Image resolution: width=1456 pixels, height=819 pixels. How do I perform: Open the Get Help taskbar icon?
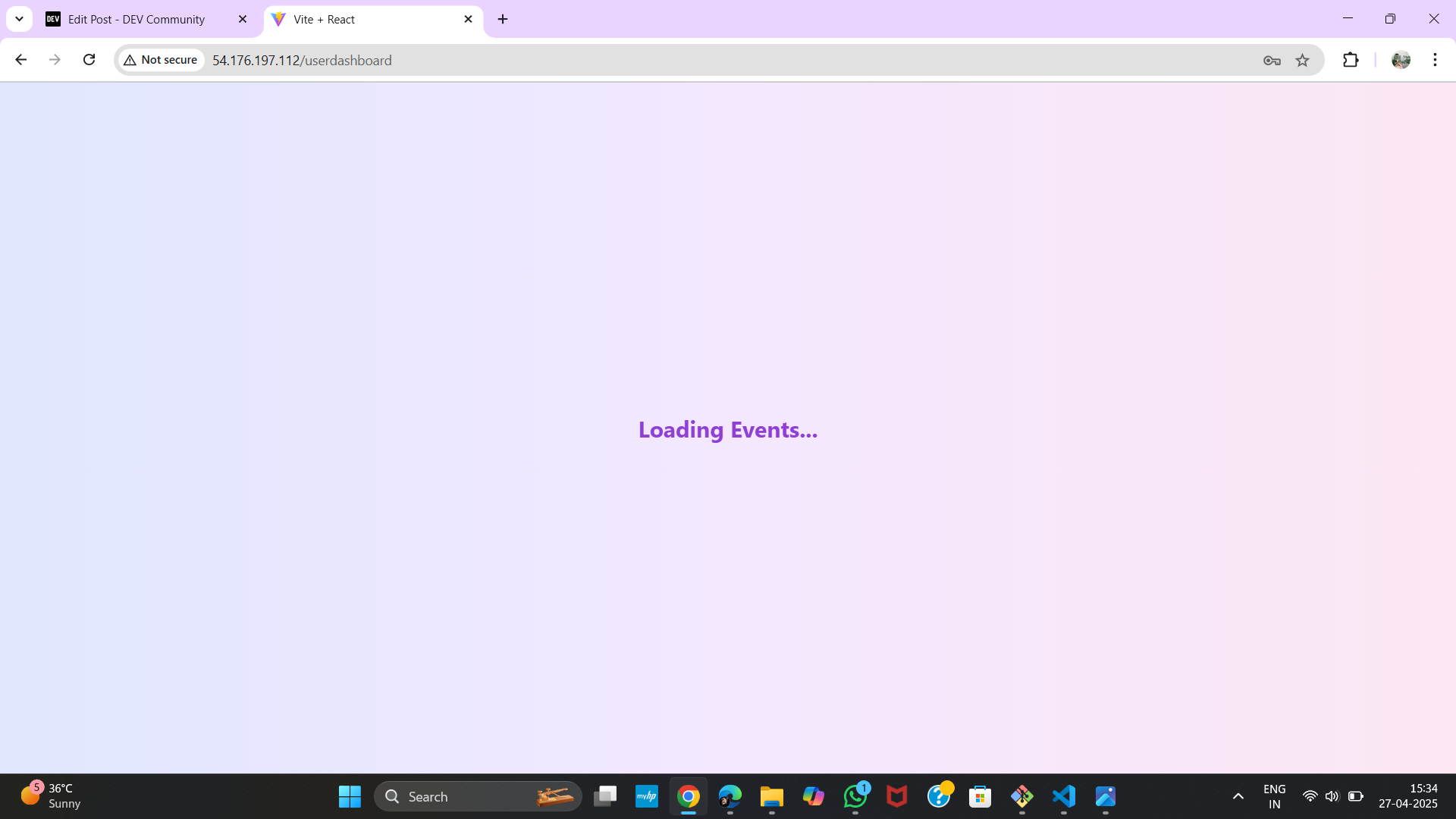[x=939, y=796]
